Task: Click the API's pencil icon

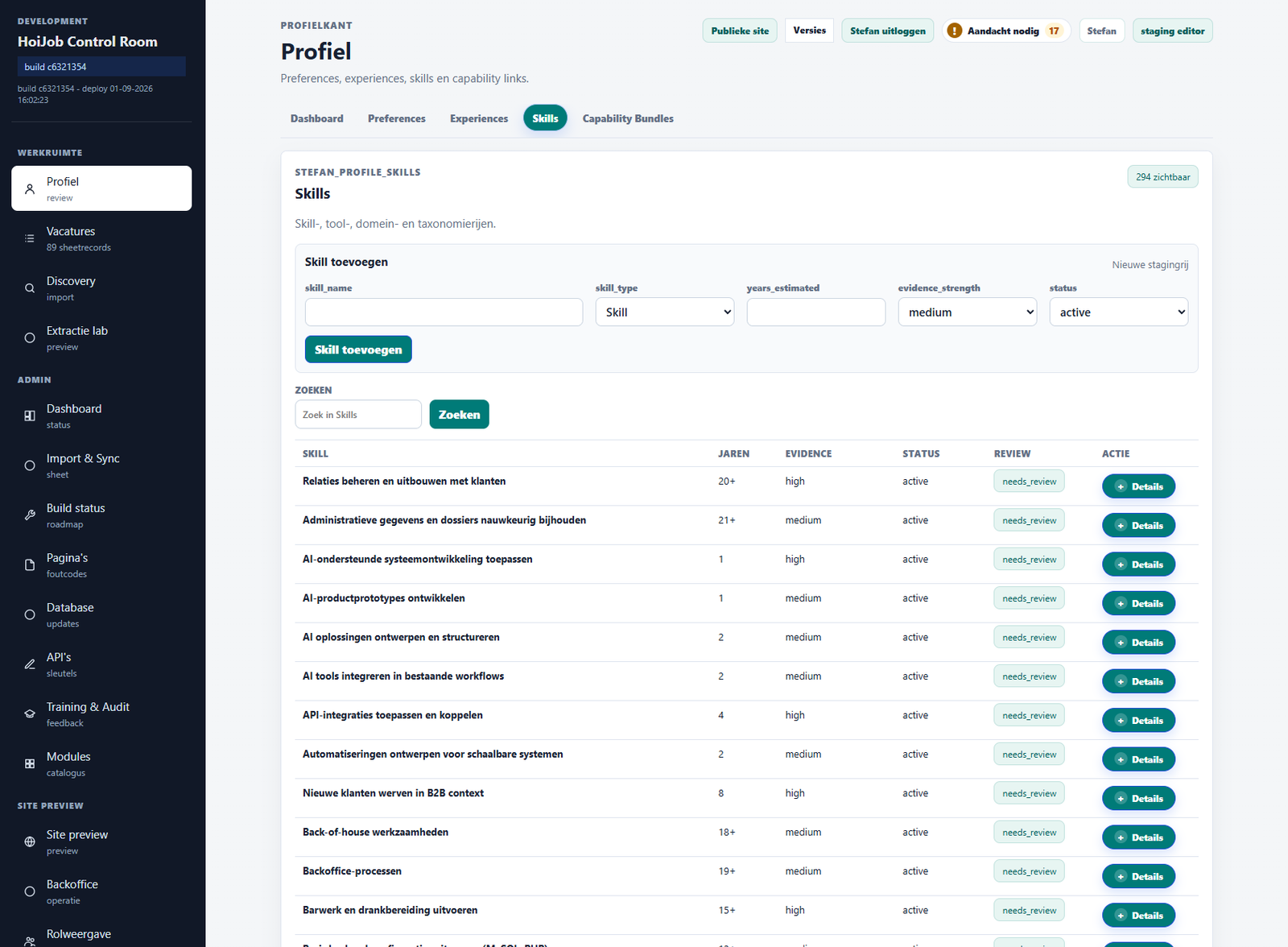Action: tap(30, 664)
